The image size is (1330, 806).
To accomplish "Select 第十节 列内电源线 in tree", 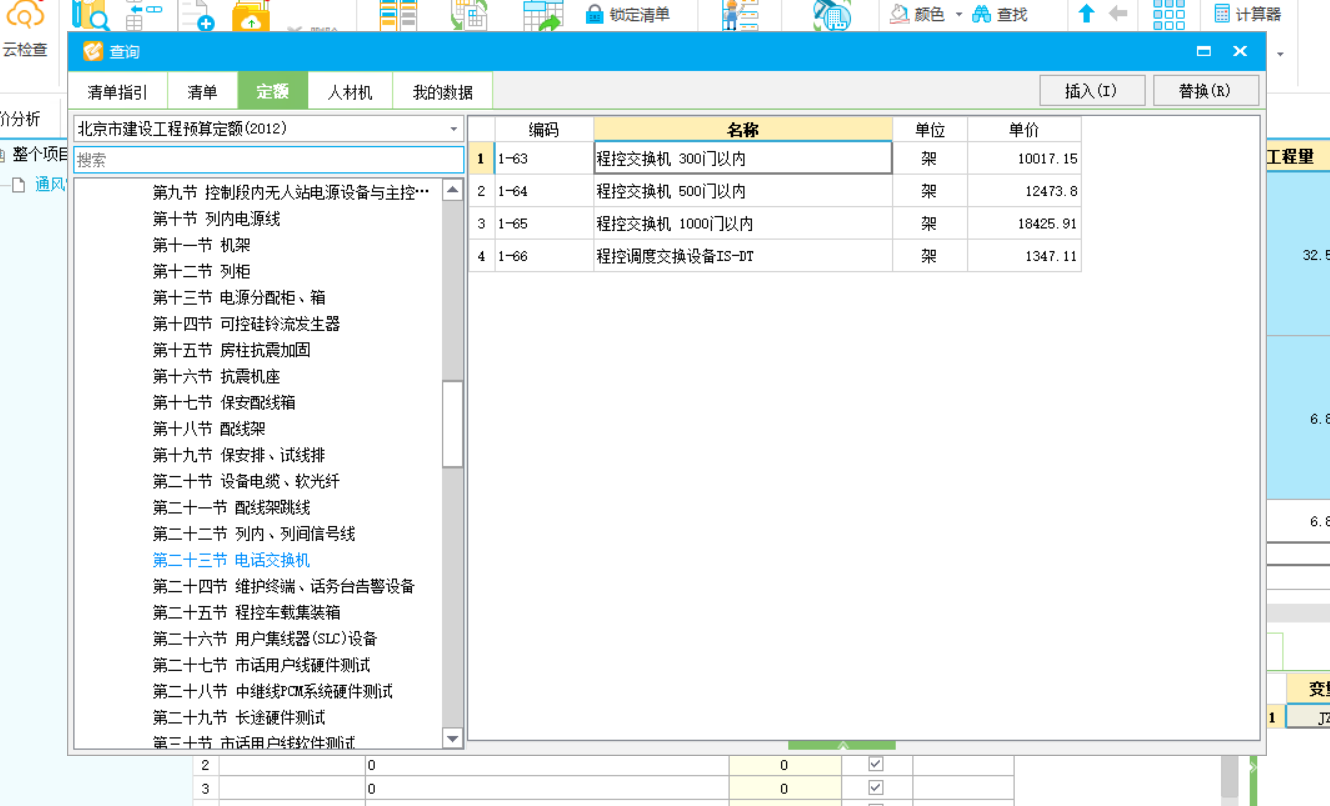I will point(216,218).
